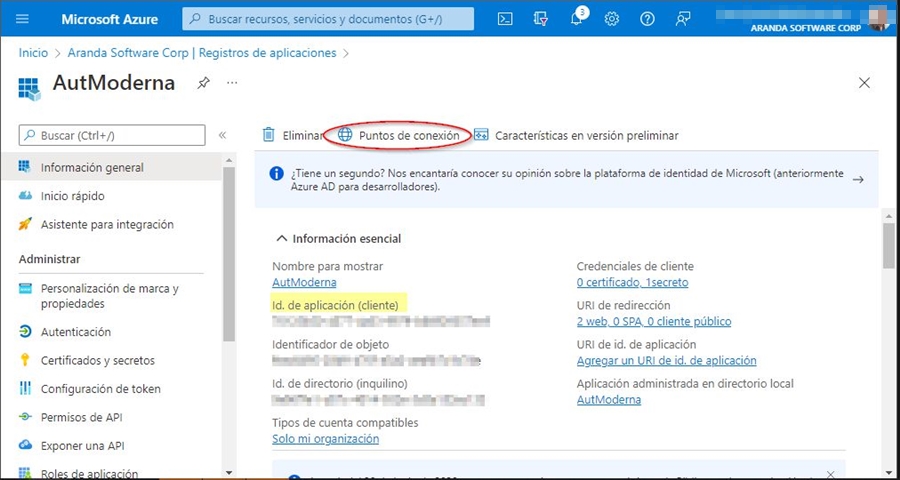Open the directories and subscriptions filter icon
Viewport: 900px width, 480px height.
(x=540, y=19)
